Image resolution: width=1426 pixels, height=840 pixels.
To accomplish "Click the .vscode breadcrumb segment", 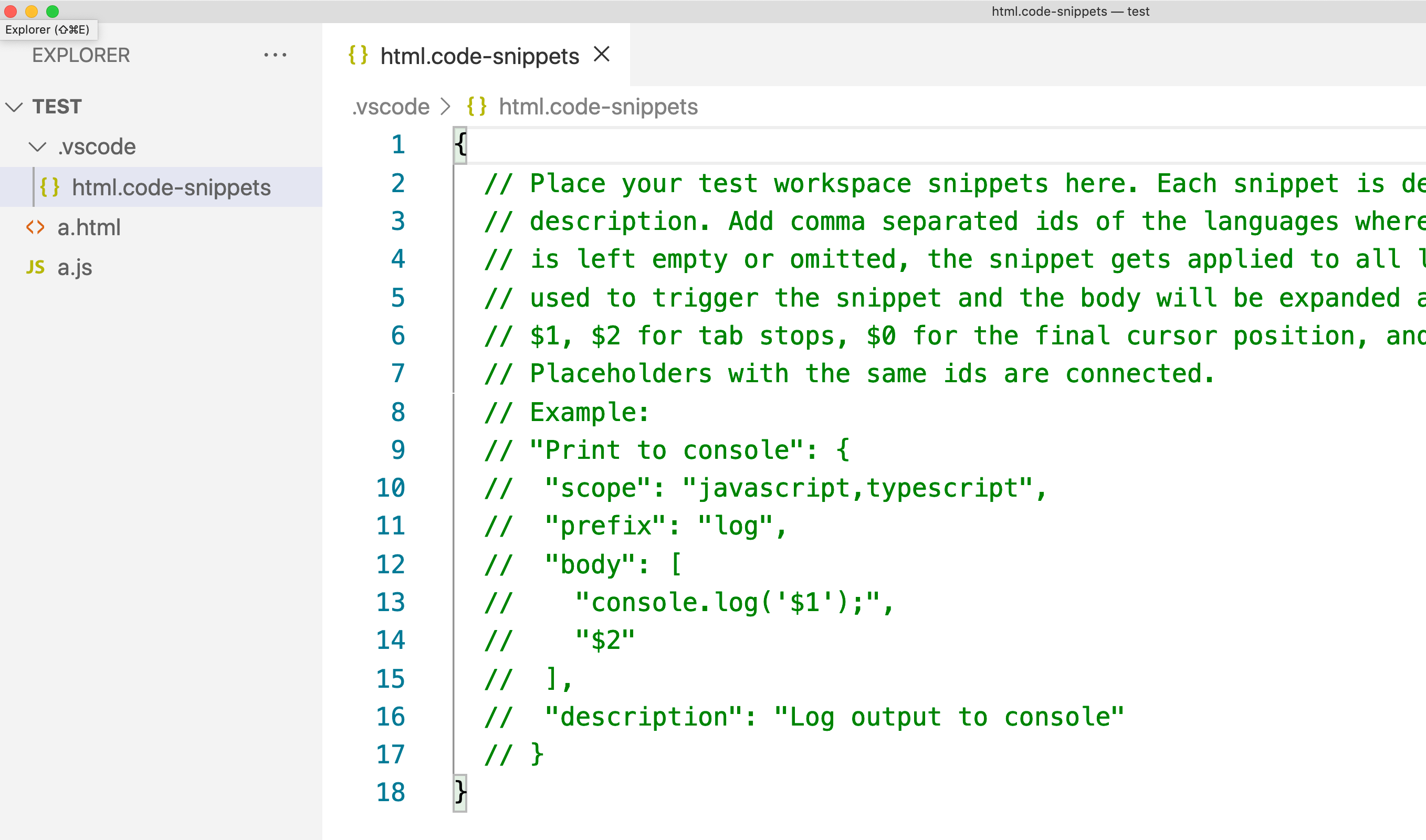I will click(391, 107).
